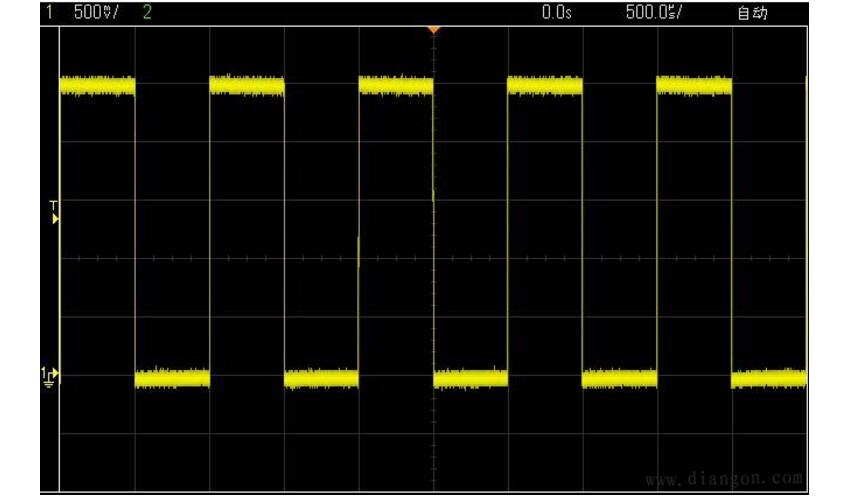Screen dimensions: 858x497
Task: Select the green channel 2 indicator
Action: pos(148,12)
